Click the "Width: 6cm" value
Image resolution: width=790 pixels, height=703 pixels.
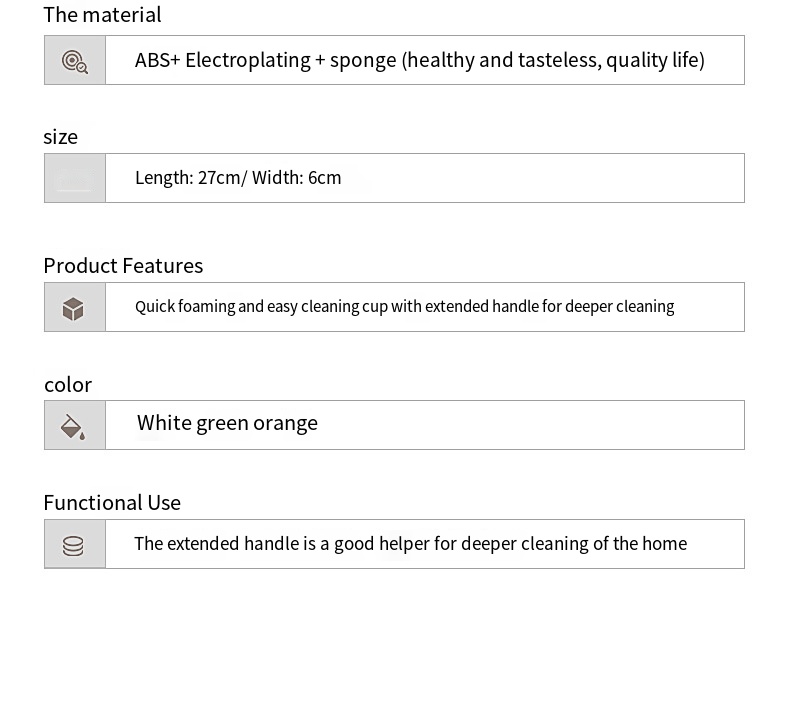[297, 178]
